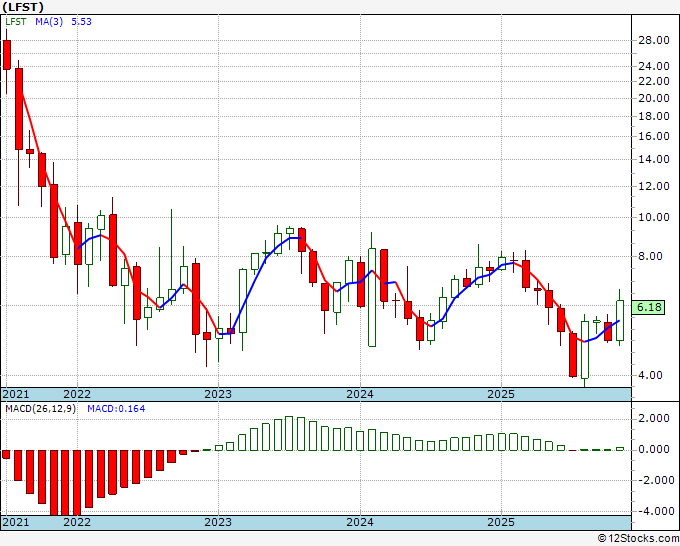Click the tallest green MACD histogram bar
The height and width of the screenshot is (546, 680).
click(289, 433)
